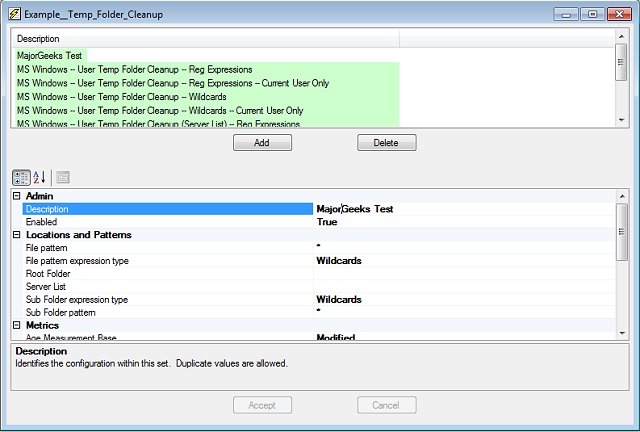Screen dimensions: 640x432
Task: Select 'User Temp Folder Cleanup -- Wildcards' entry
Action: point(207,97)
